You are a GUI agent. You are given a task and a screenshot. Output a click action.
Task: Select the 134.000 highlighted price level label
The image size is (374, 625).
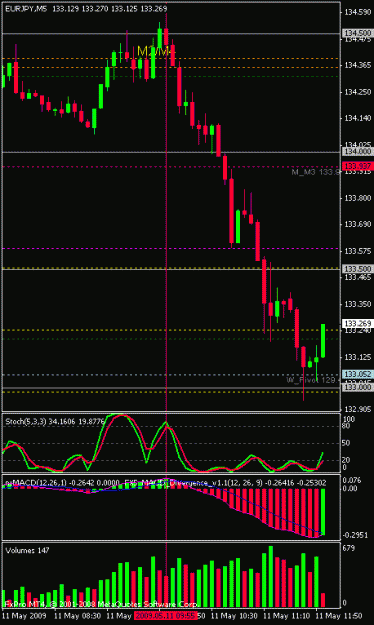coord(358,151)
